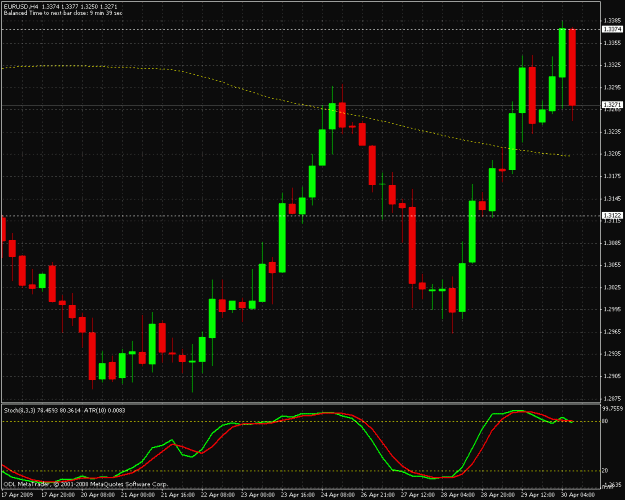Click the 1.3325 price axis label
This screenshot has width=625, height=500.
612,65
